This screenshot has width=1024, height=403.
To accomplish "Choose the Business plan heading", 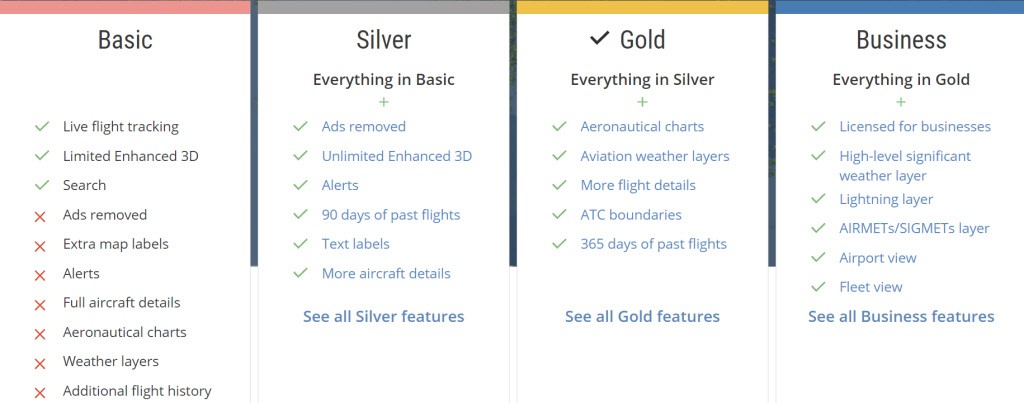I will [x=901, y=40].
